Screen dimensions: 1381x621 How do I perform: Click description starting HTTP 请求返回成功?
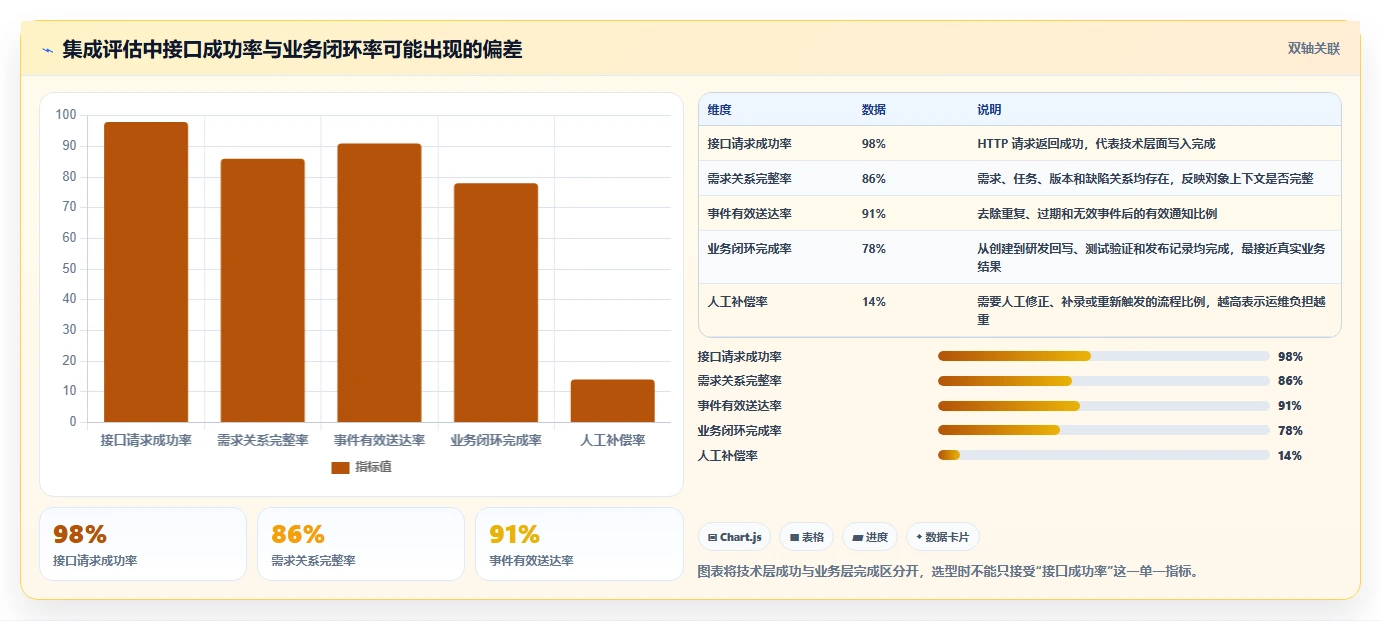click(x=1096, y=144)
